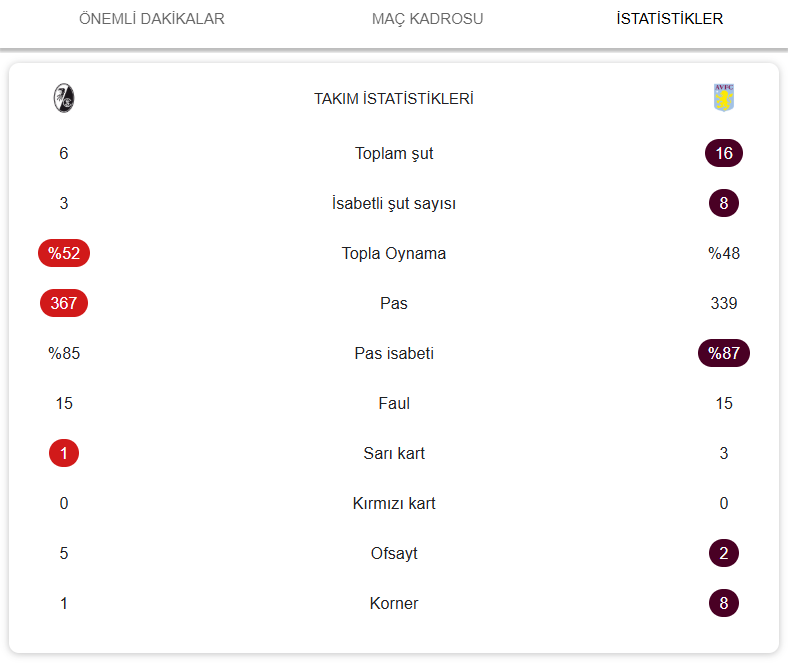Click the Aston Villa AVFC crest
This screenshot has width=788, height=668.
pyautogui.click(x=724, y=98)
